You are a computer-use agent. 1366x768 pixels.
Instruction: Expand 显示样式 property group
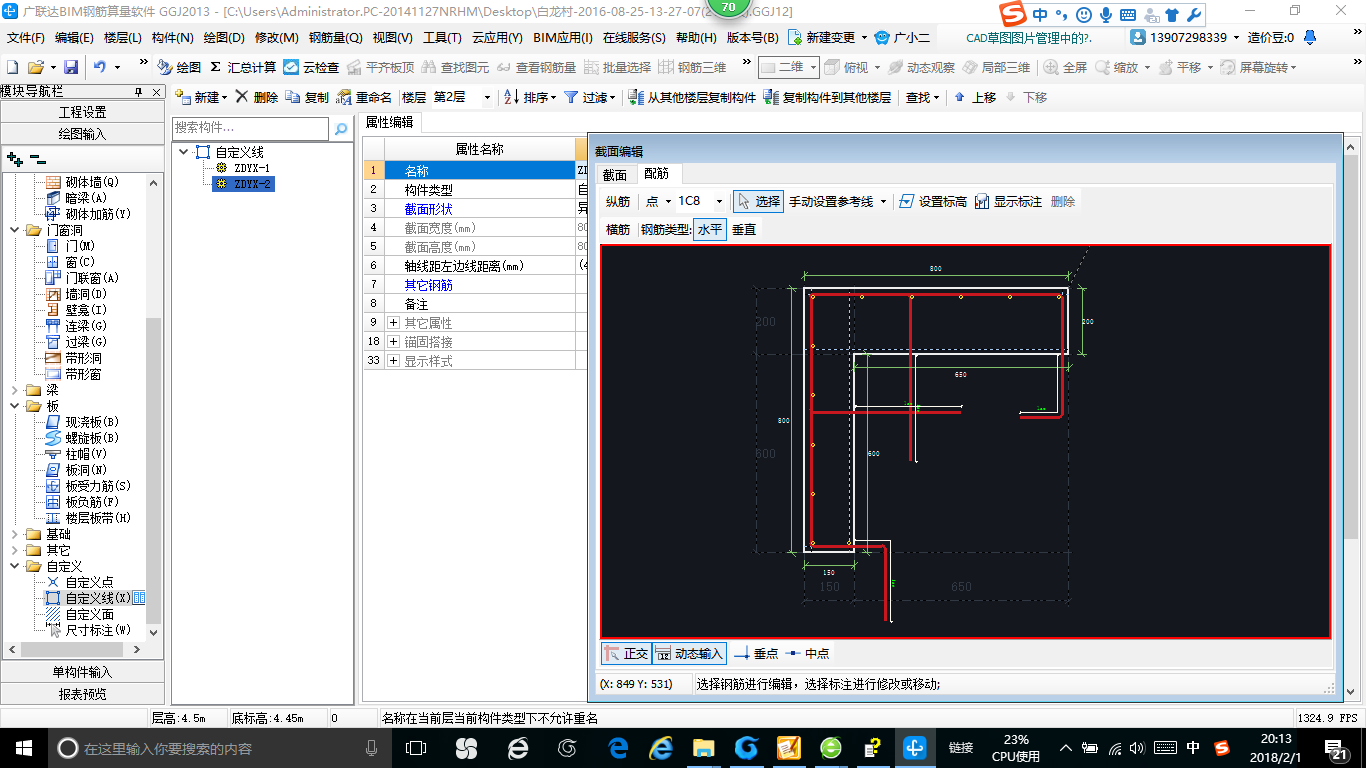pyautogui.click(x=394, y=361)
